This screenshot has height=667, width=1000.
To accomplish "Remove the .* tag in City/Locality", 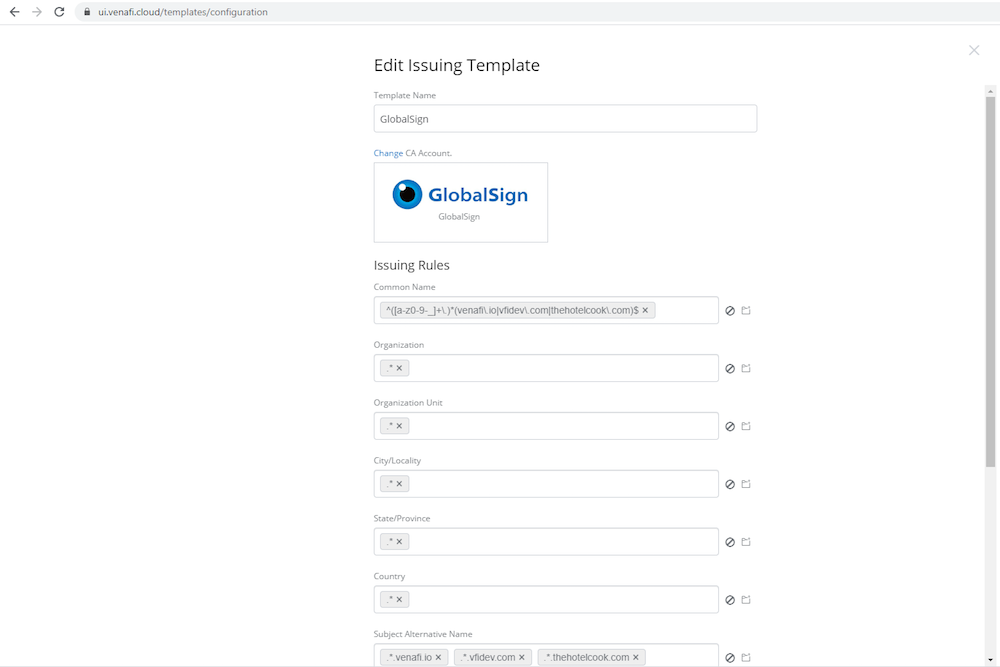I will (x=399, y=484).
